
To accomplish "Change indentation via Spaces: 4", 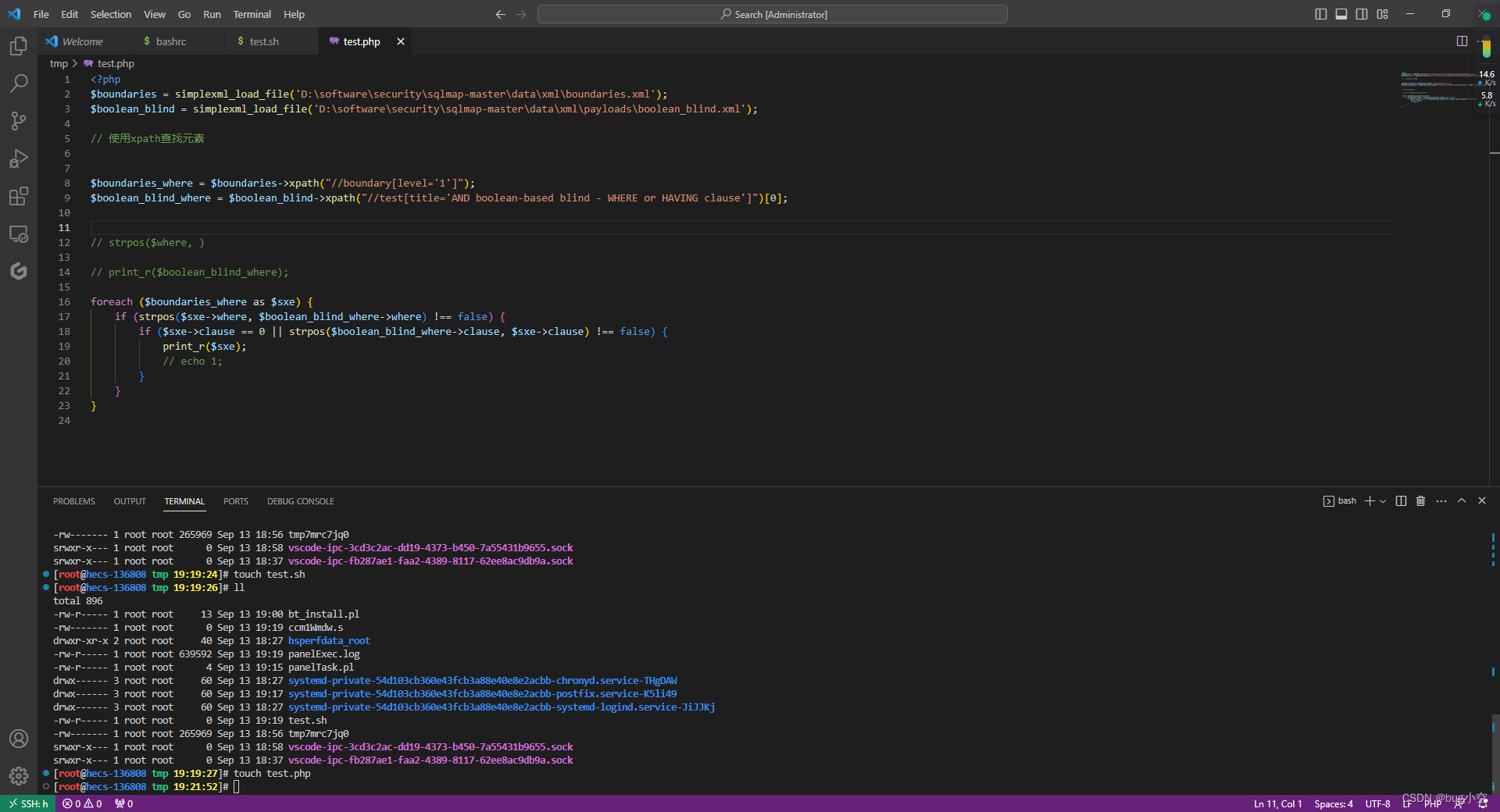I will 1334,803.
